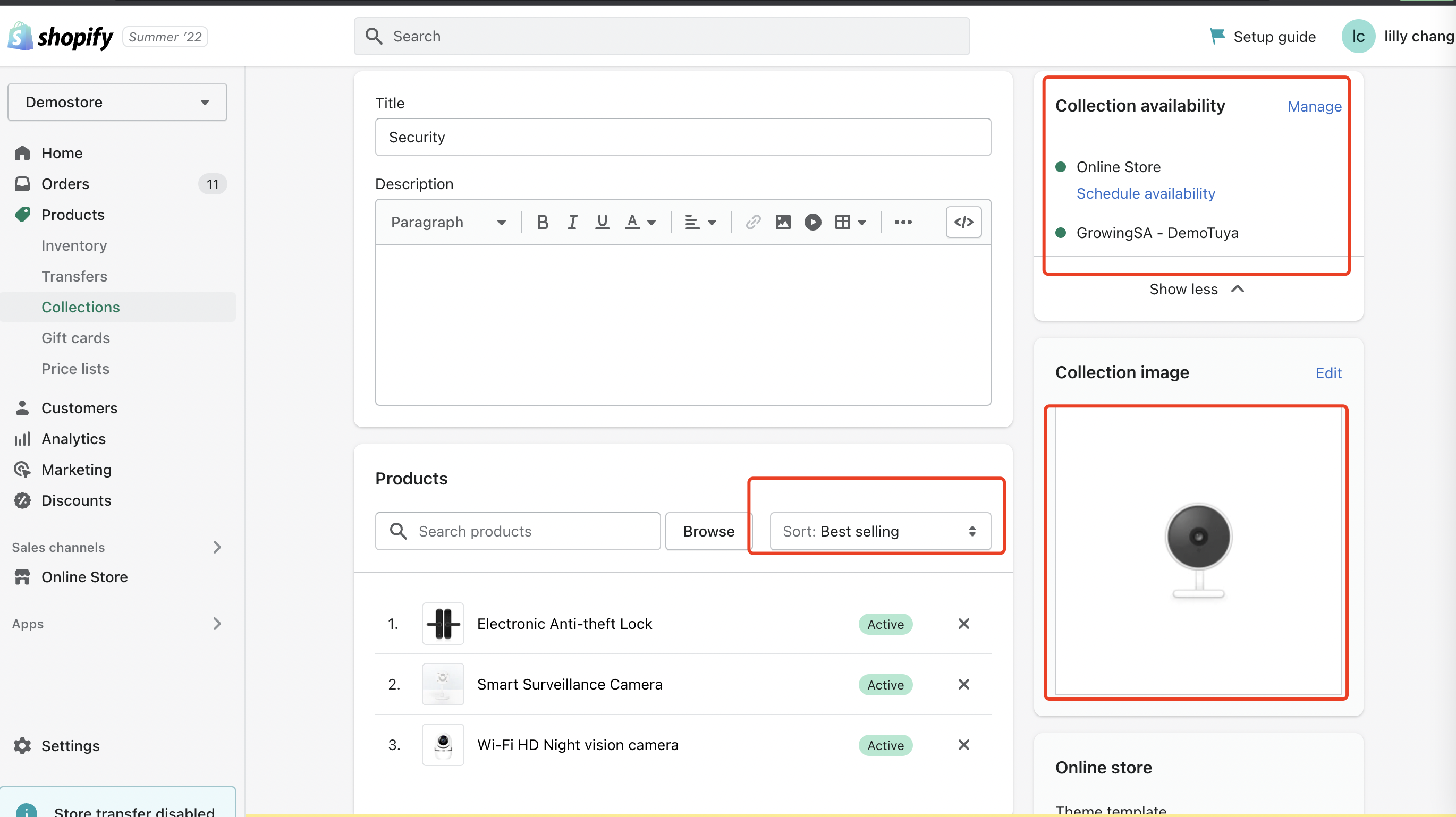This screenshot has width=1456, height=817.
Task: Click the top Search bar
Action: [x=661, y=36]
